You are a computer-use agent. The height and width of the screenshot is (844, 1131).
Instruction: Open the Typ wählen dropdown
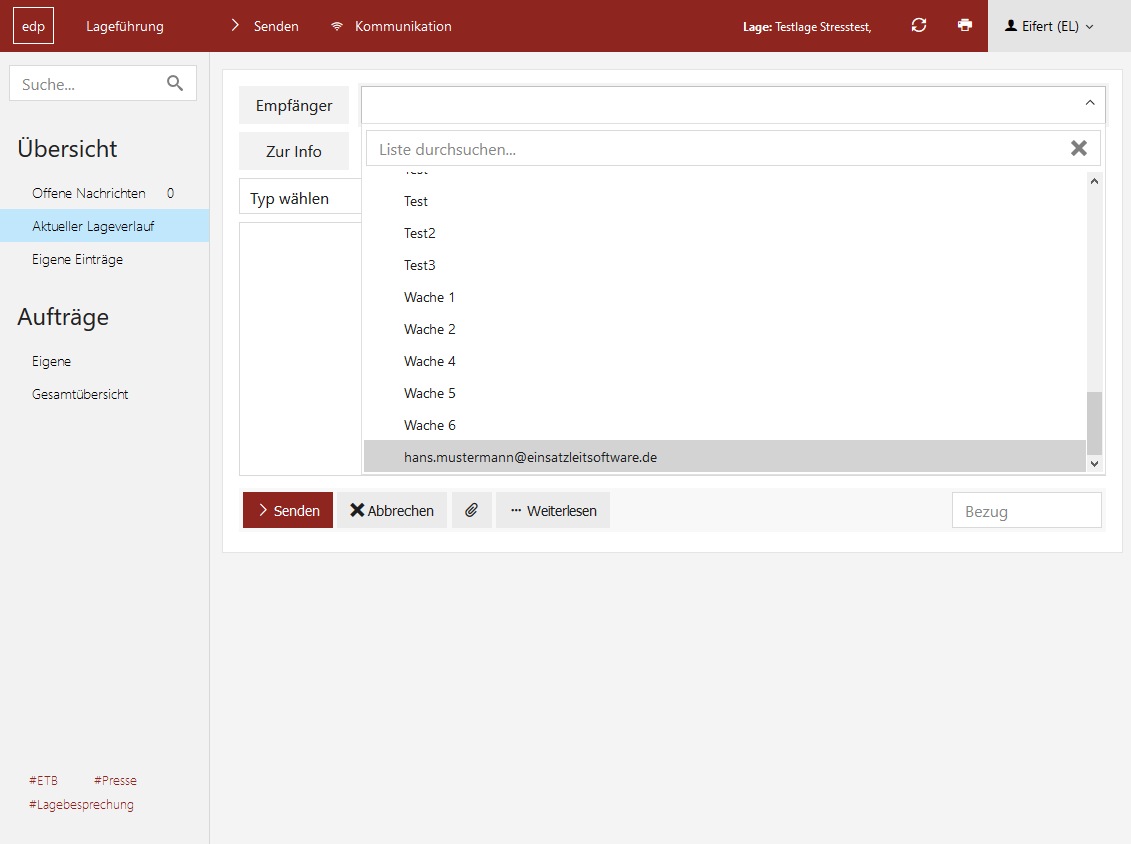[300, 198]
